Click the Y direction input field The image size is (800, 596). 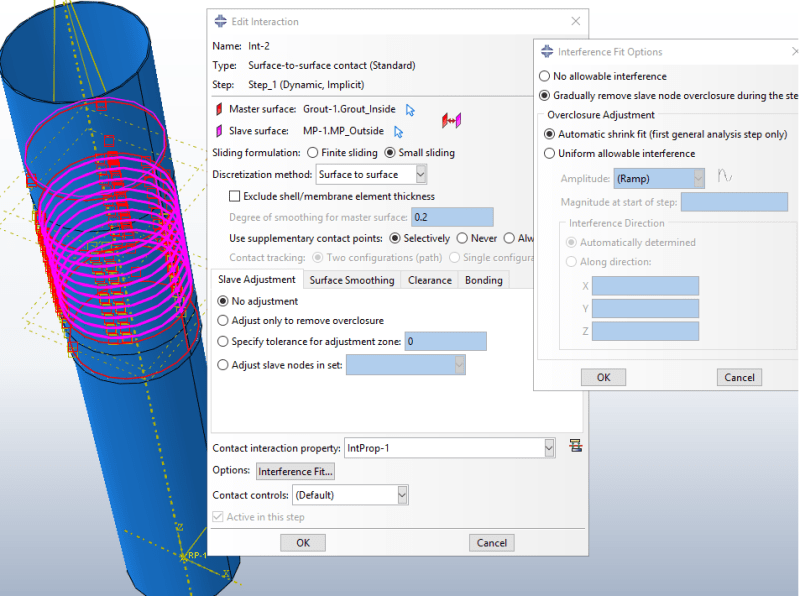point(645,309)
